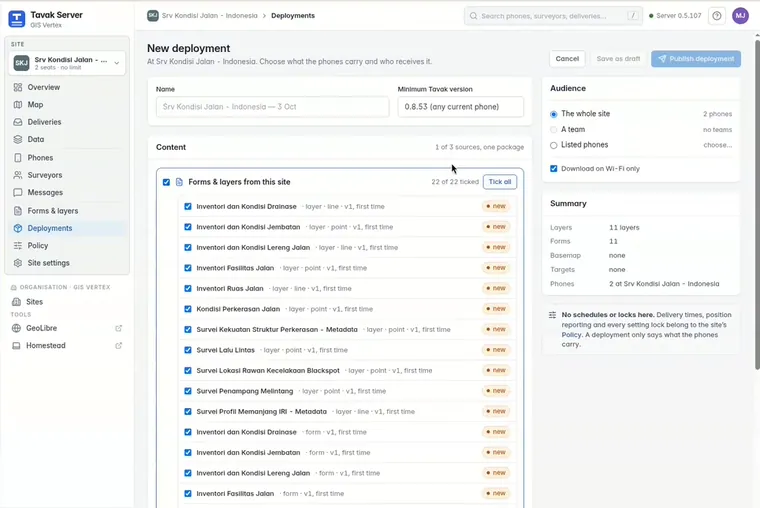Click the Cancel button

567,59
